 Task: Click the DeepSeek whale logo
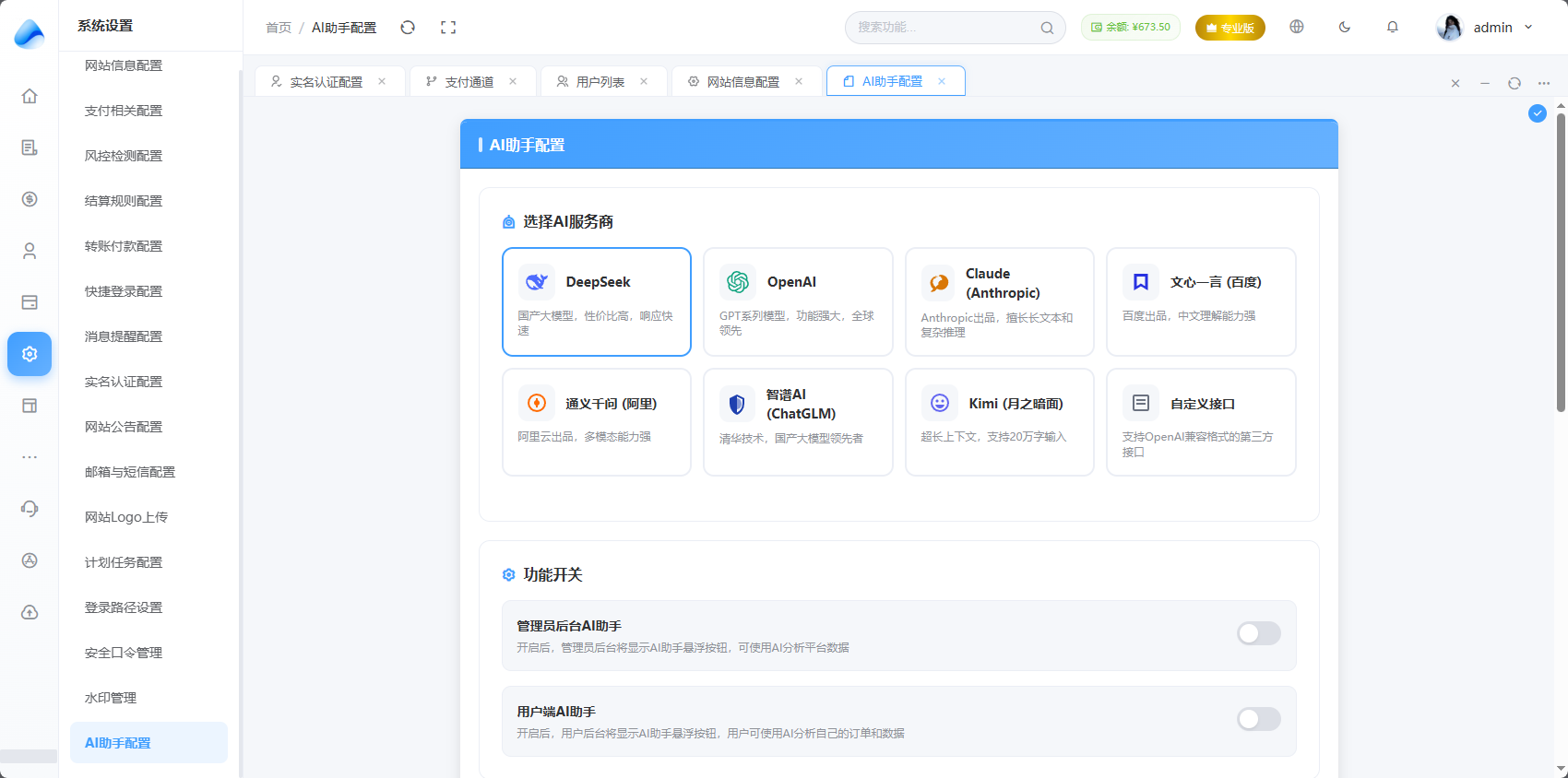click(537, 282)
